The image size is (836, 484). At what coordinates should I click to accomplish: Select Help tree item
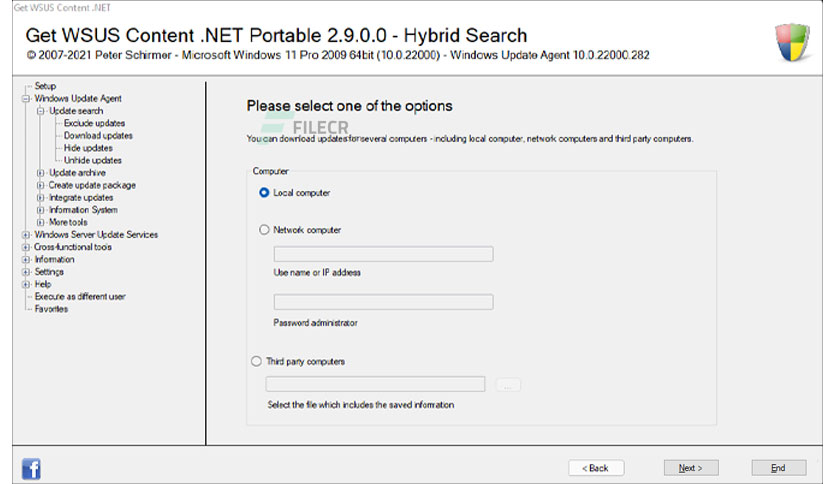43,284
